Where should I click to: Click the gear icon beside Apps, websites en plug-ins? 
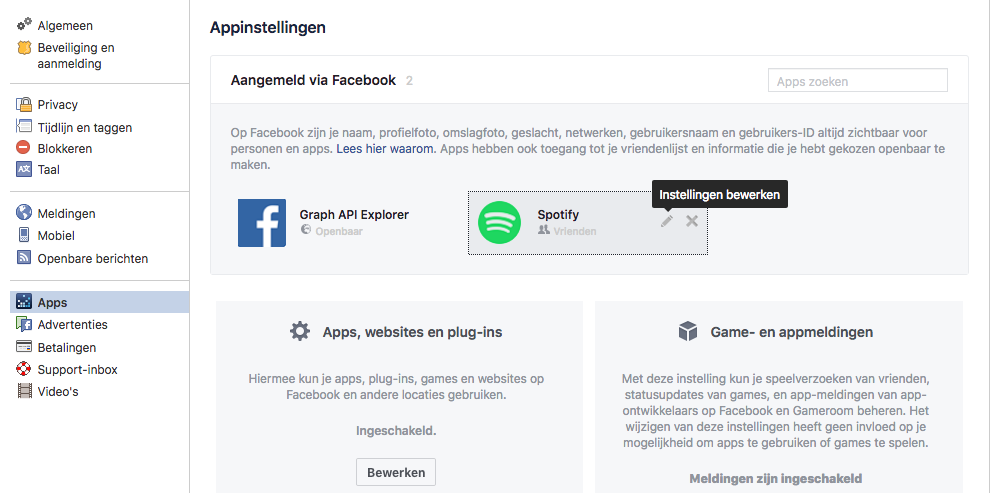pos(300,331)
